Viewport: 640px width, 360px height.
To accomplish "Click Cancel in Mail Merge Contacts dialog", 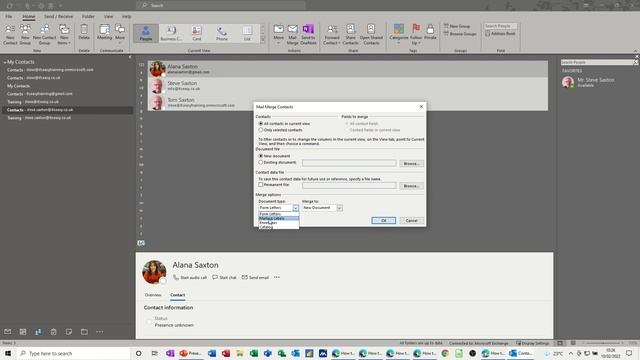I will click(411, 220).
